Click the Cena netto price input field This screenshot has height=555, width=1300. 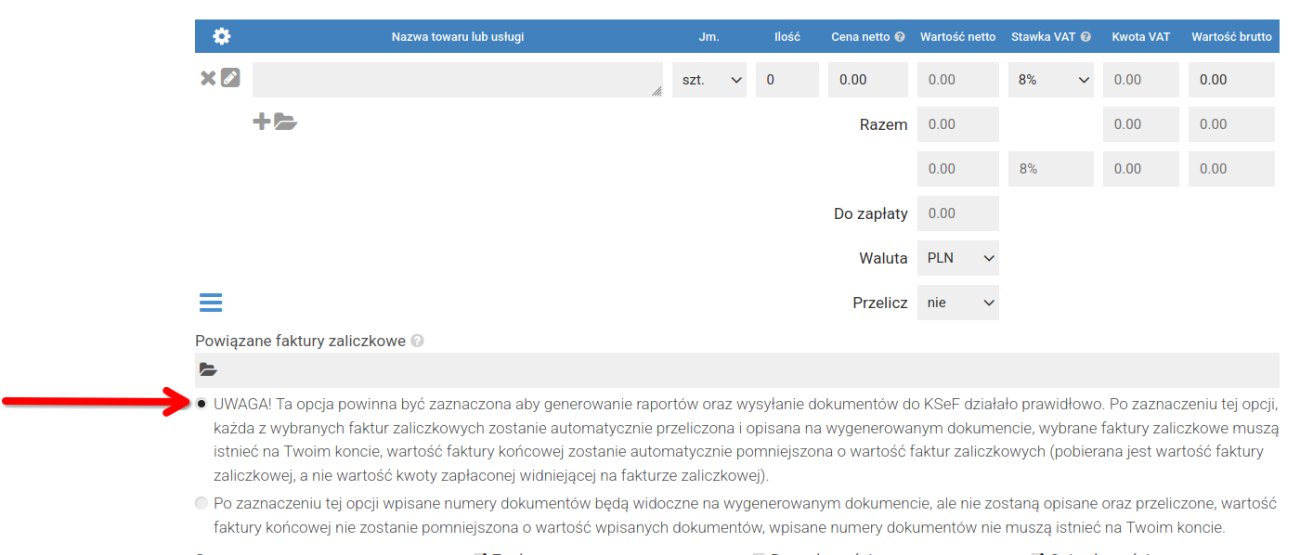[x=867, y=80]
